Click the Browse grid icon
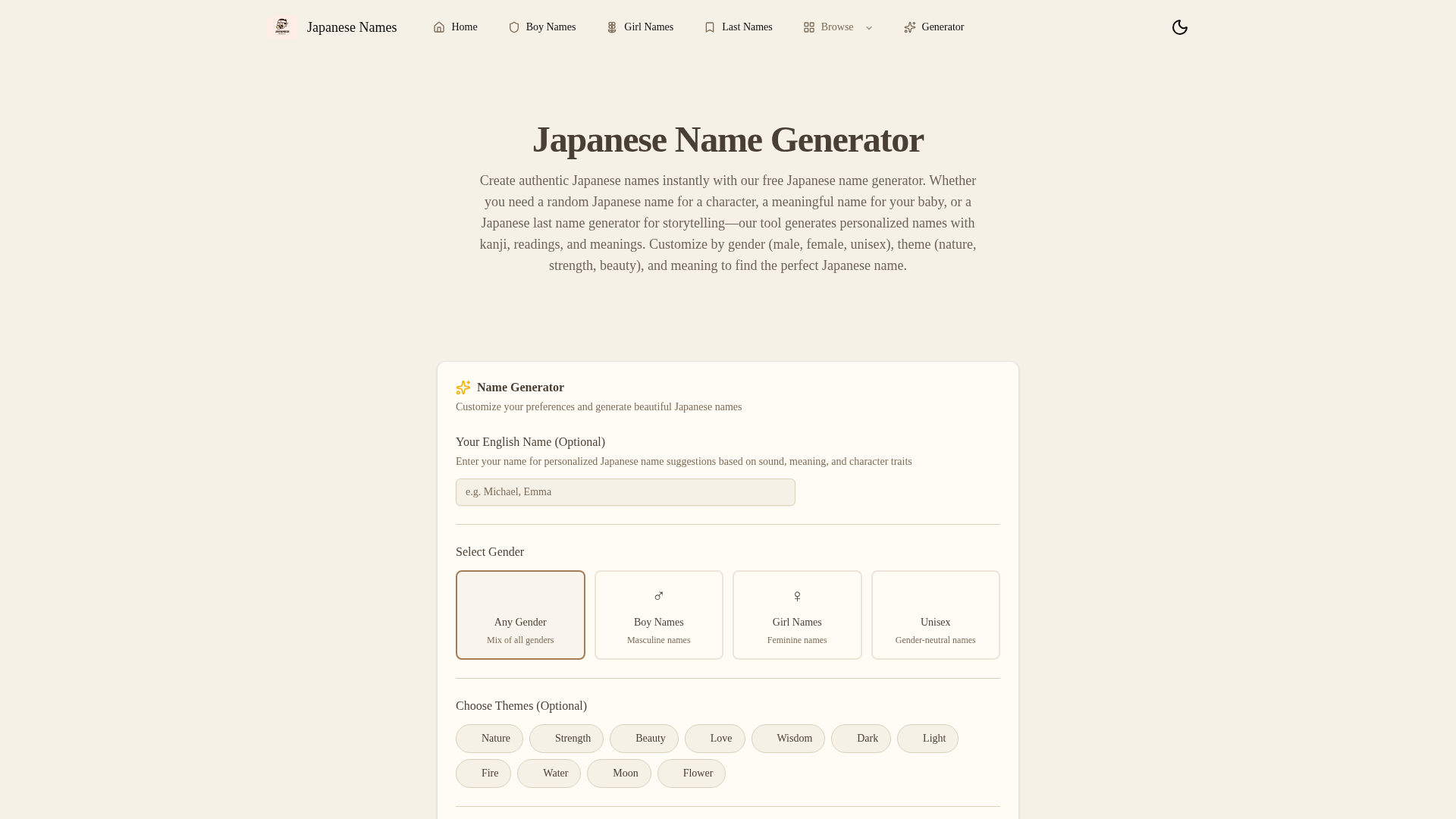 pyautogui.click(x=809, y=27)
